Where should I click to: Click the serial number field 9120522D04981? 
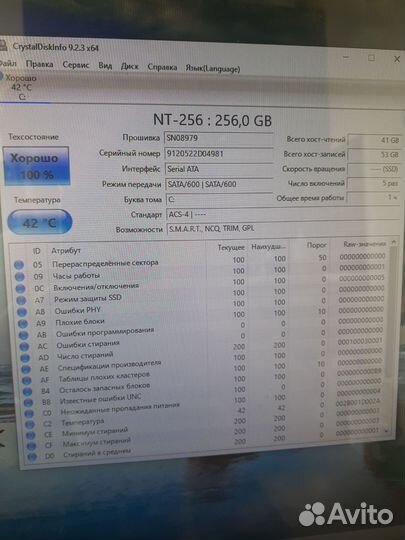pyautogui.click(x=218, y=154)
